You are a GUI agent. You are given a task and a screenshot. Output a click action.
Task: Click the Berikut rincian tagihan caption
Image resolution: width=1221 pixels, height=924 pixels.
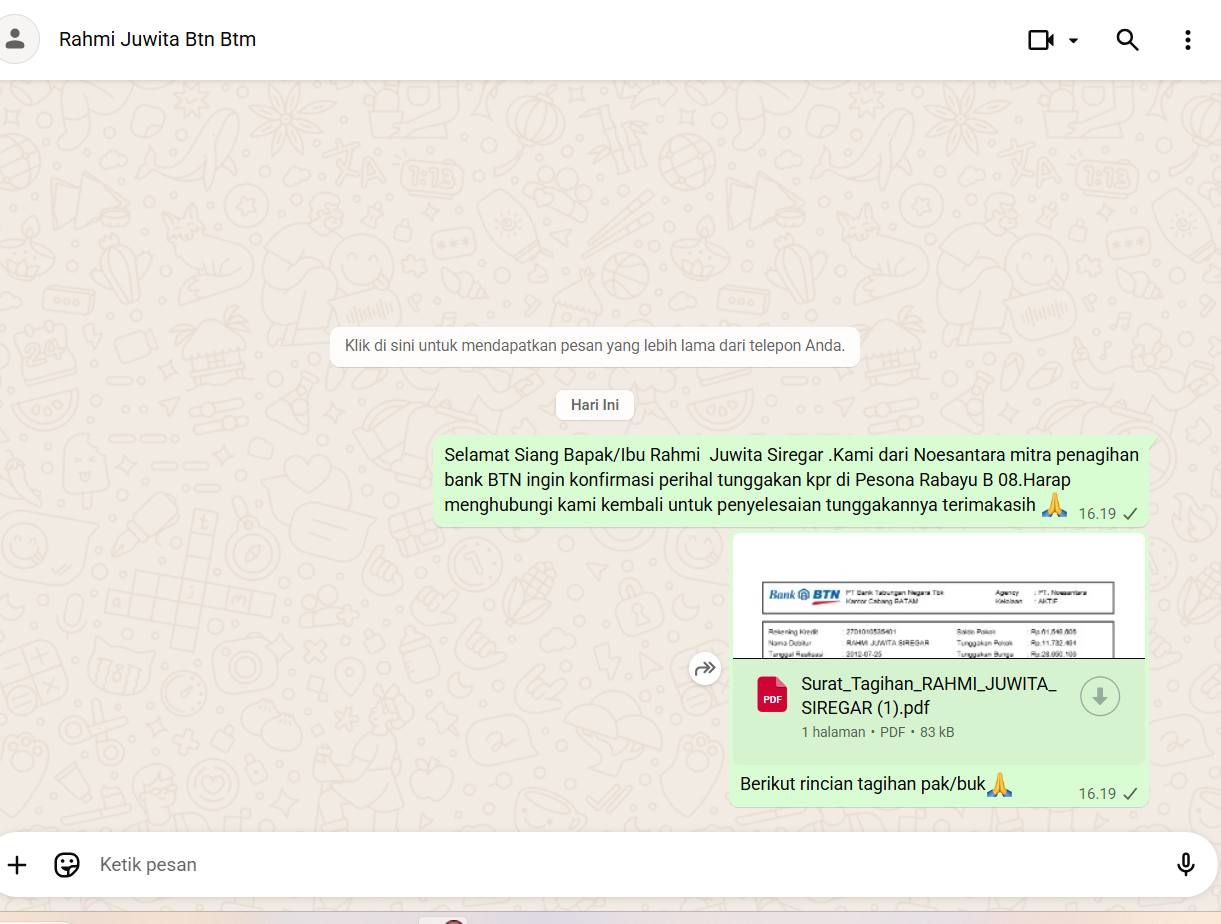click(x=864, y=784)
